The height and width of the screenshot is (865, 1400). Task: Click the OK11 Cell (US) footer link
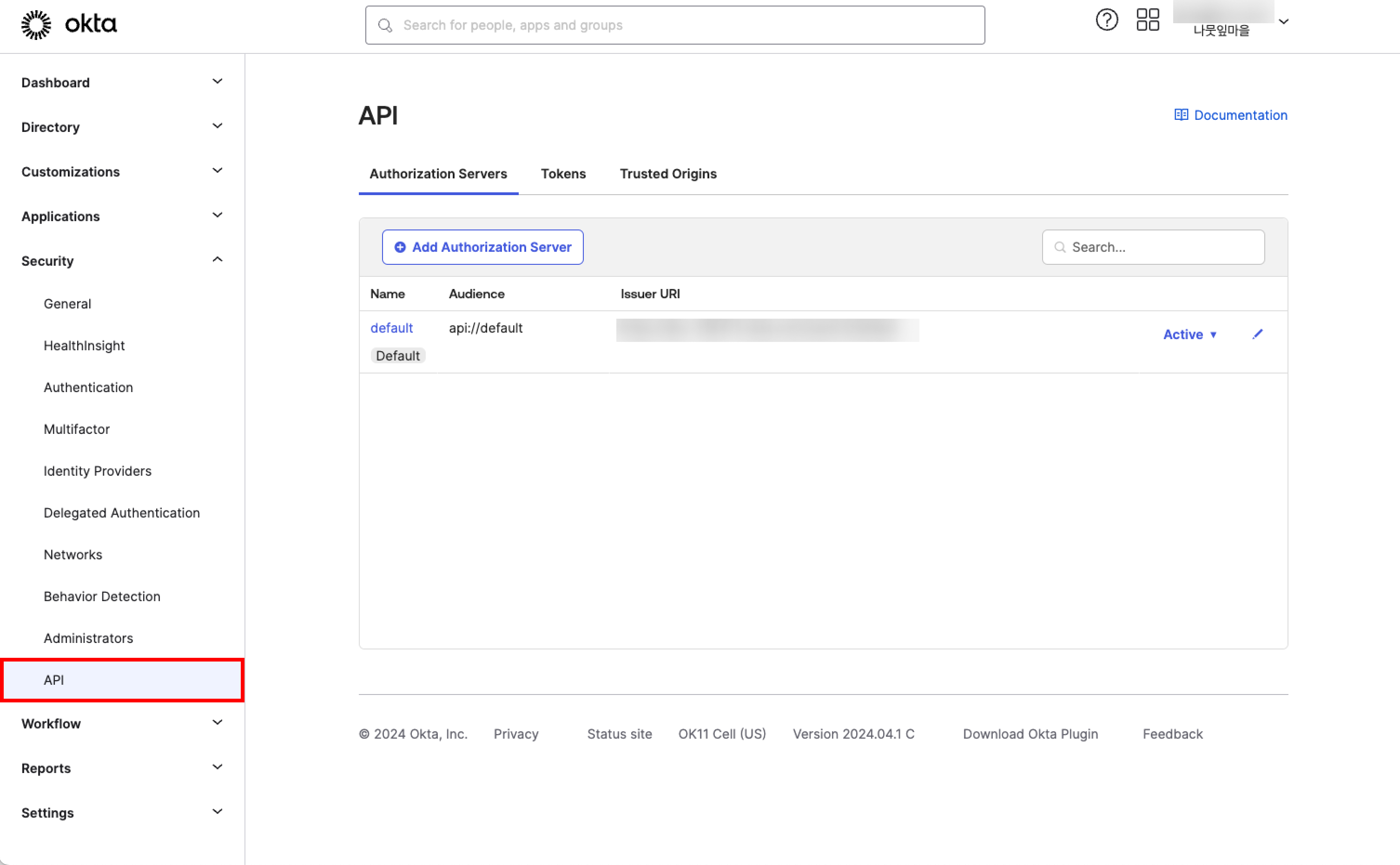pos(722,734)
